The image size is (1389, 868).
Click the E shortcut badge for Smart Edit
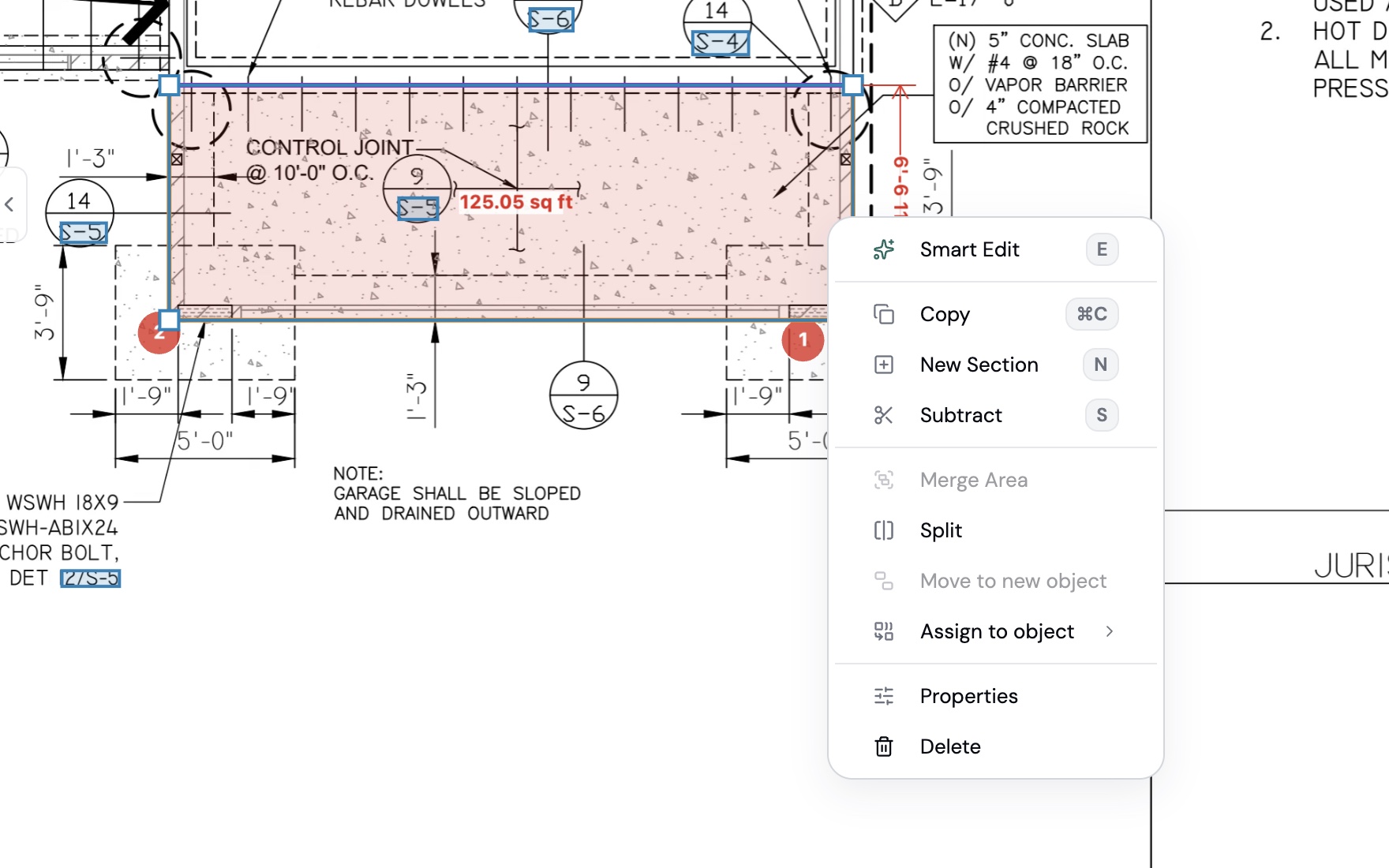1102,249
